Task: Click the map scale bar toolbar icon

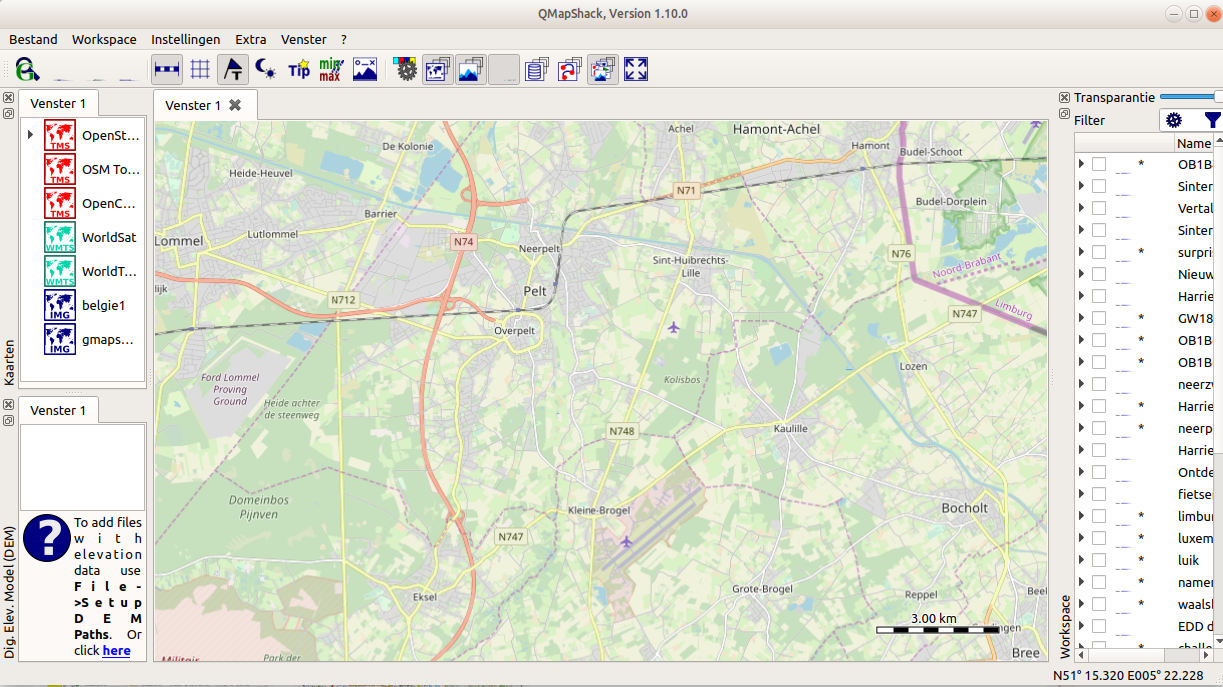Action: (167, 69)
